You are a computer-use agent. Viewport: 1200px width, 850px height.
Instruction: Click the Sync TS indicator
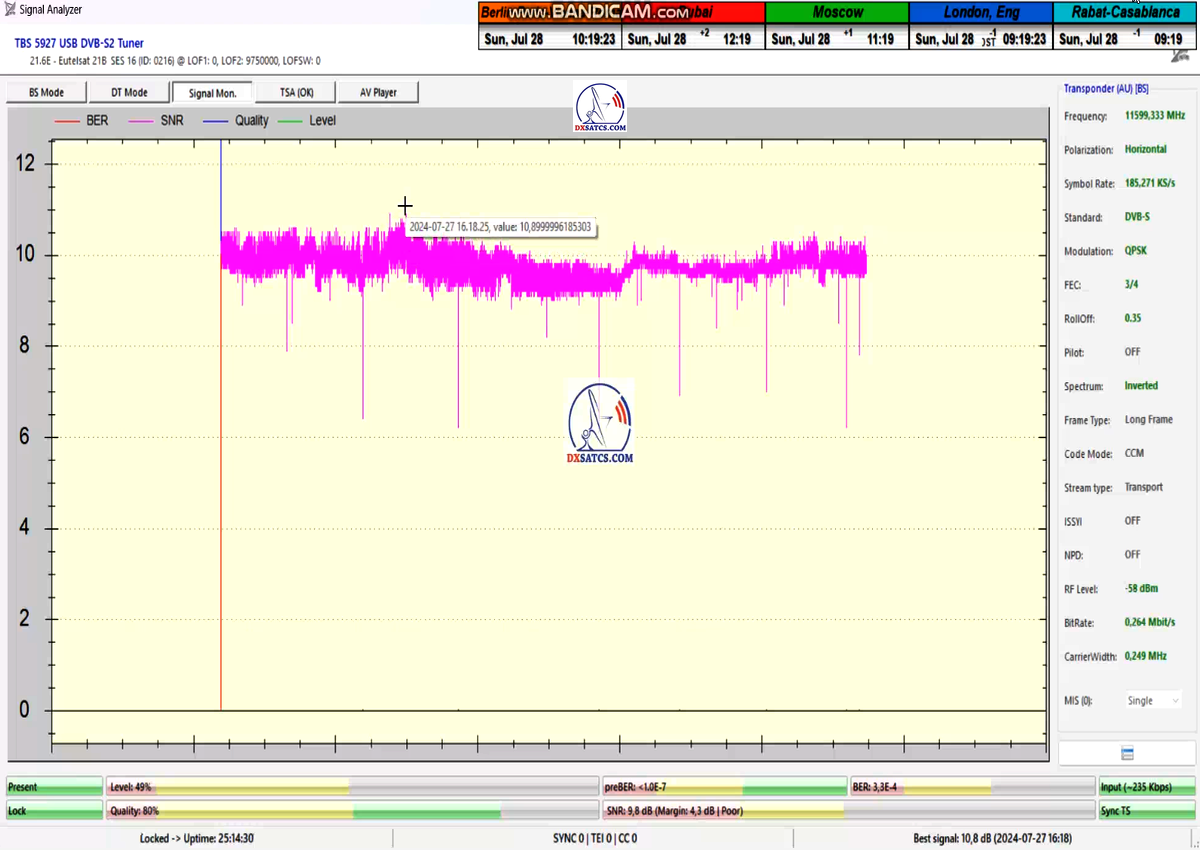1144,811
